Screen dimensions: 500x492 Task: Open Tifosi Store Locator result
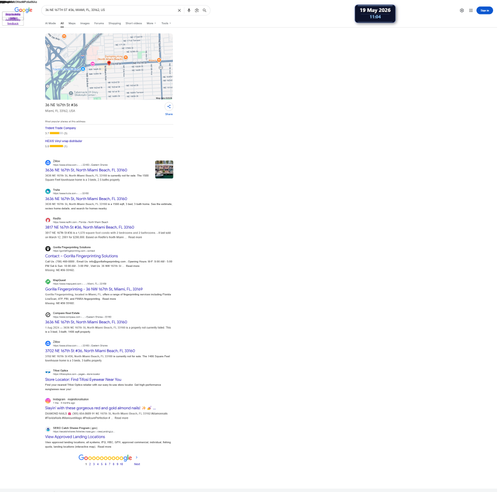83,379
